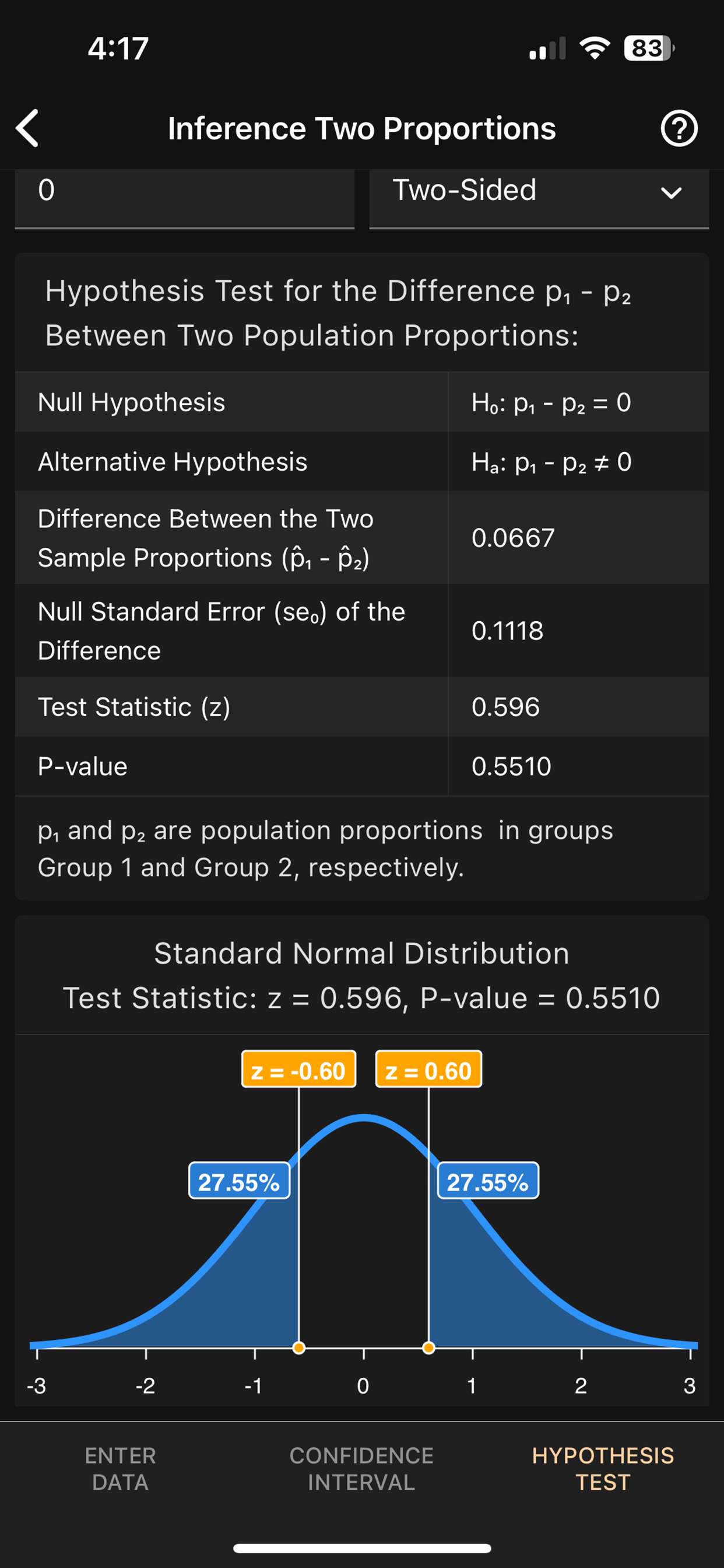The image size is (724, 1568).
Task: Open the Two-Sided alternative dropdown
Action: [x=538, y=191]
